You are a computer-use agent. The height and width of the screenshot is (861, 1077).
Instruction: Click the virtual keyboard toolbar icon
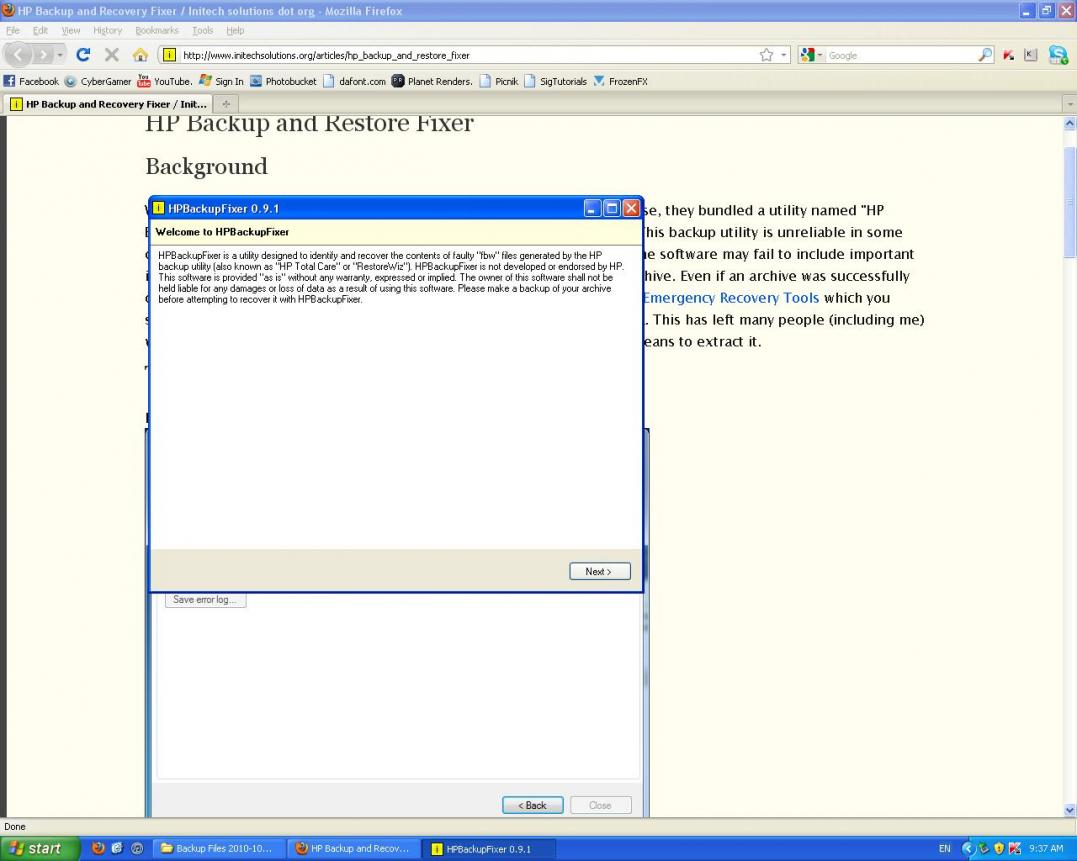tap(1030, 55)
